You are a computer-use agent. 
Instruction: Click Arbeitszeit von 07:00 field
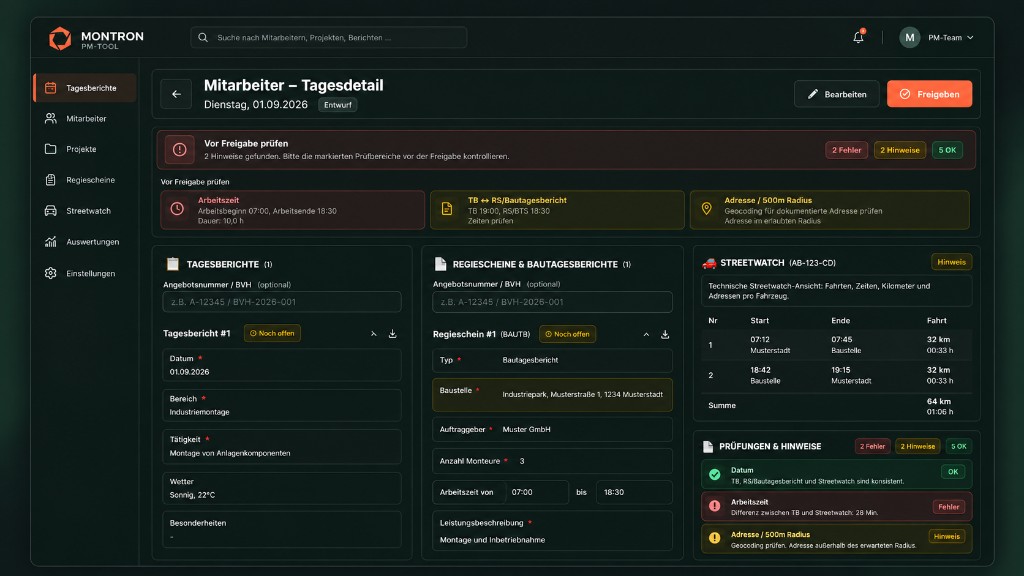click(537, 492)
